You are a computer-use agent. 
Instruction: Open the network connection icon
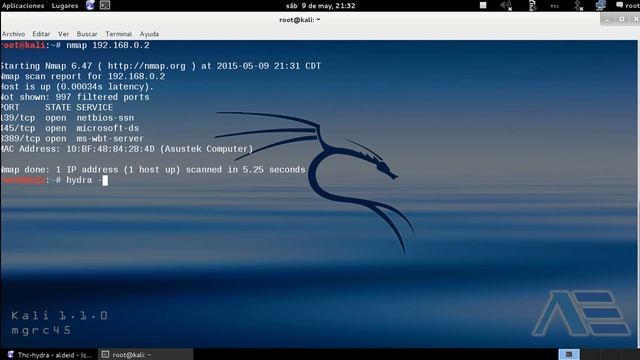coord(600,5)
